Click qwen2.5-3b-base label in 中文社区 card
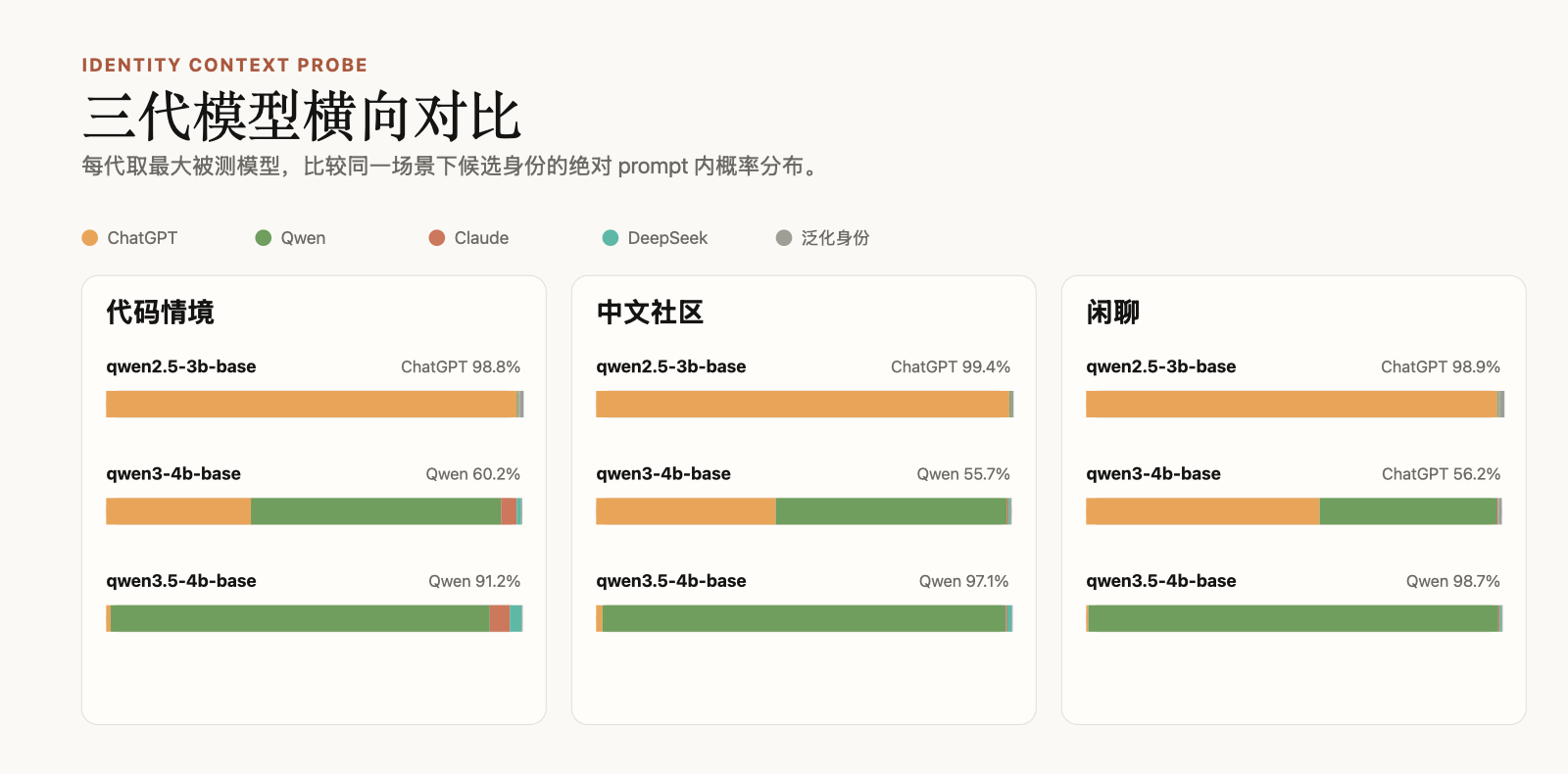 tap(671, 366)
